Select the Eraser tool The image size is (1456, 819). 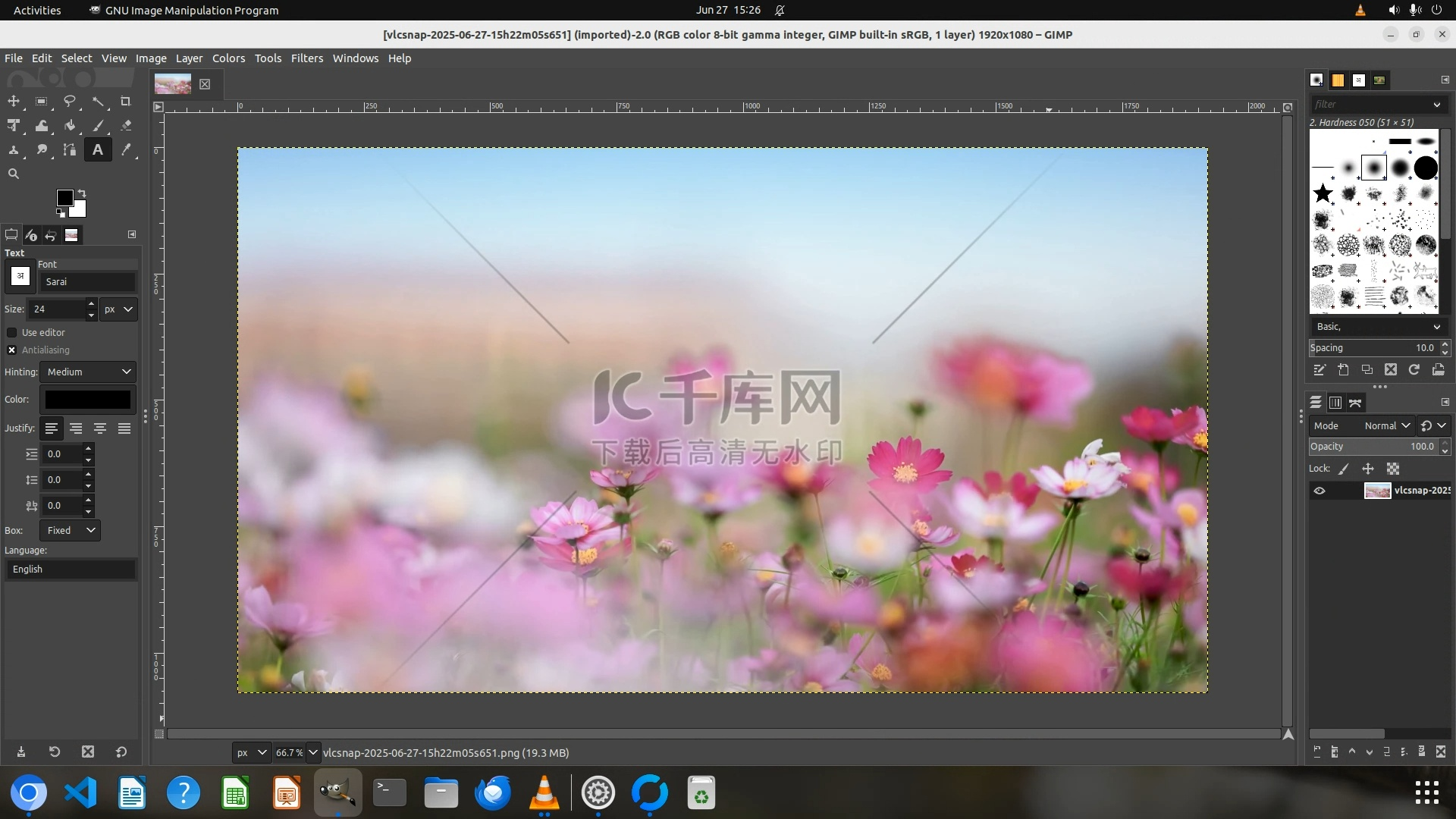pos(126,126)
